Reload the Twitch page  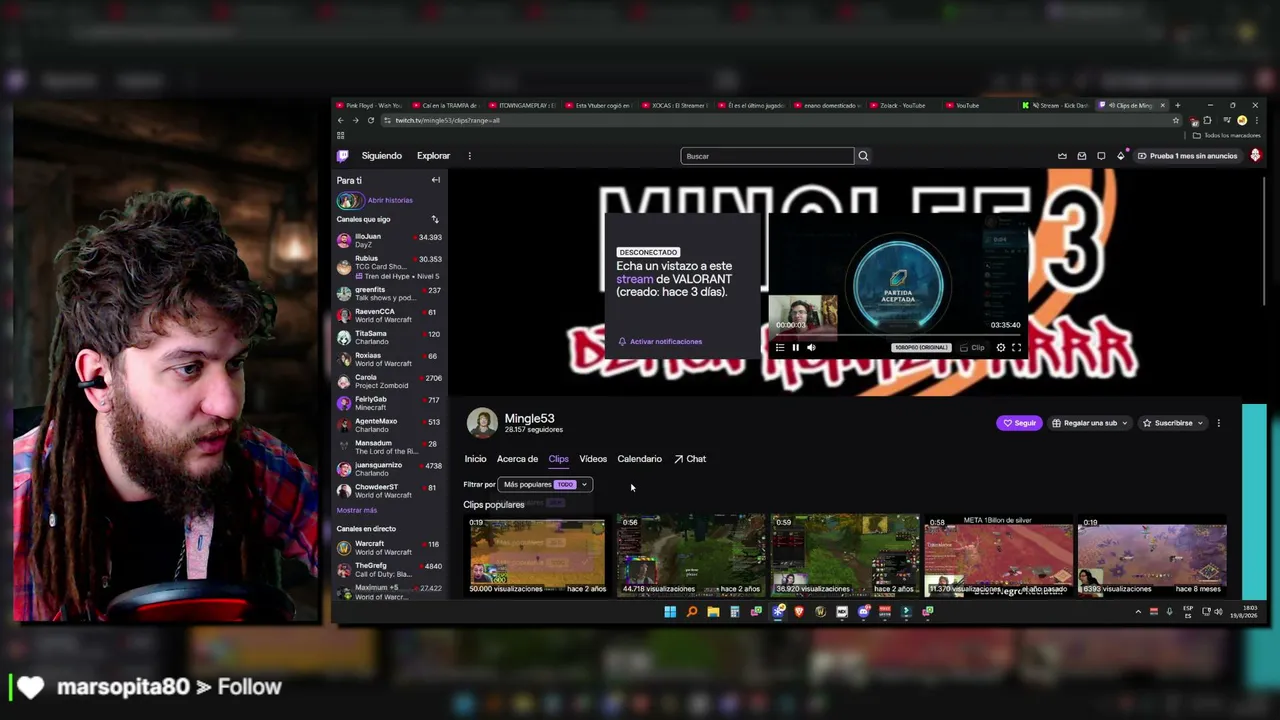pos(371,120)
